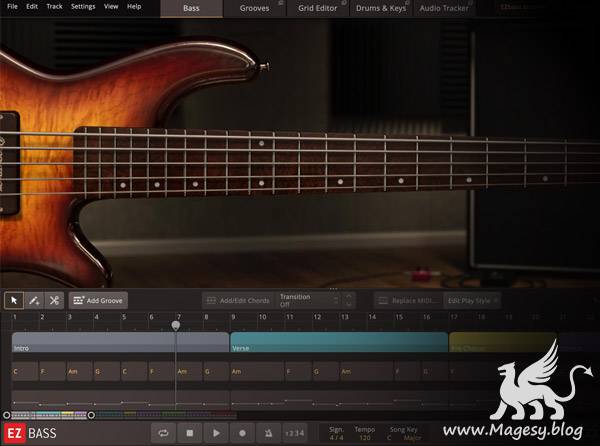Viewport: 600px width, 446px height.
Task: Grab the left handle of the song overview
Action: coord(7,415)
